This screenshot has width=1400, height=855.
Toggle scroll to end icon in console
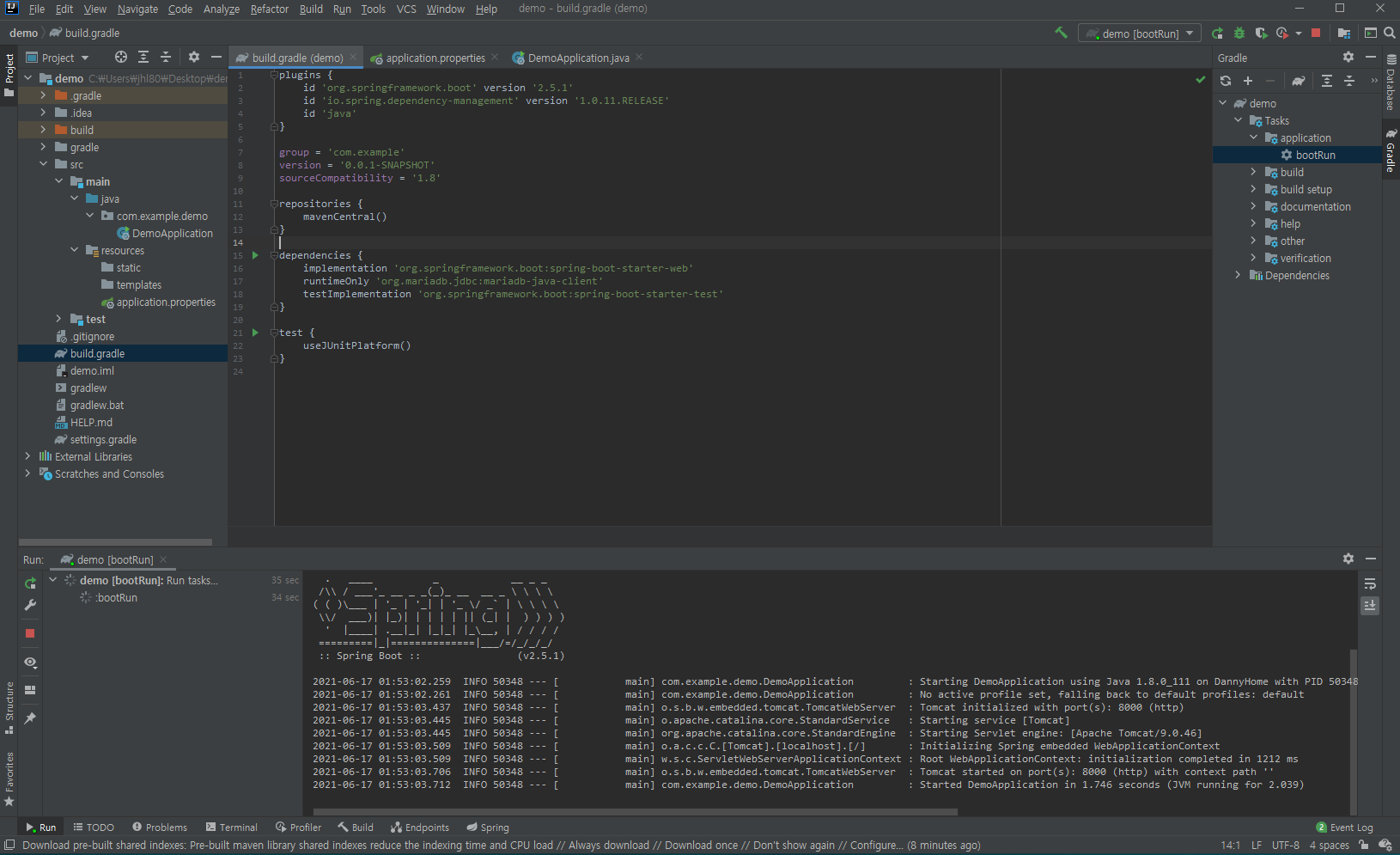tap(1371, 605)
